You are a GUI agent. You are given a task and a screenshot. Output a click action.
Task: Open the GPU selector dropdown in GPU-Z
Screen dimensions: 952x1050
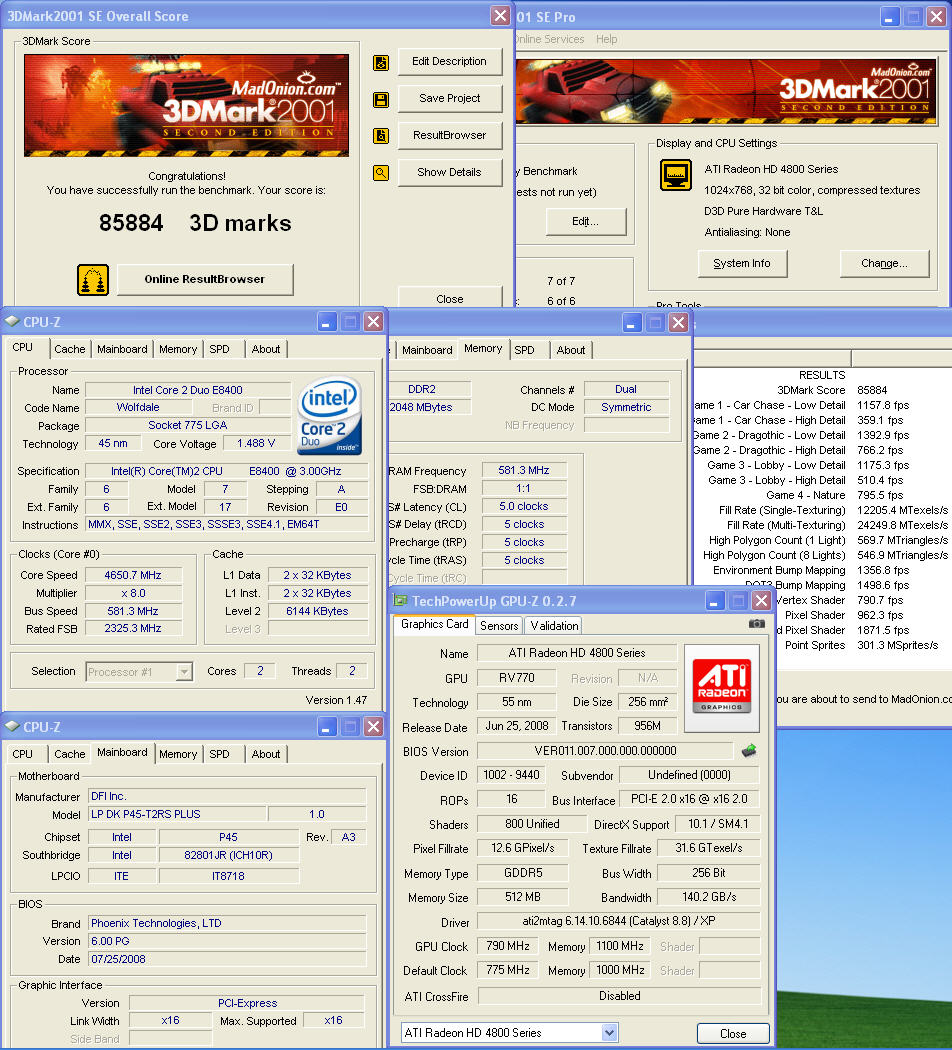[x=609, y=1033]
